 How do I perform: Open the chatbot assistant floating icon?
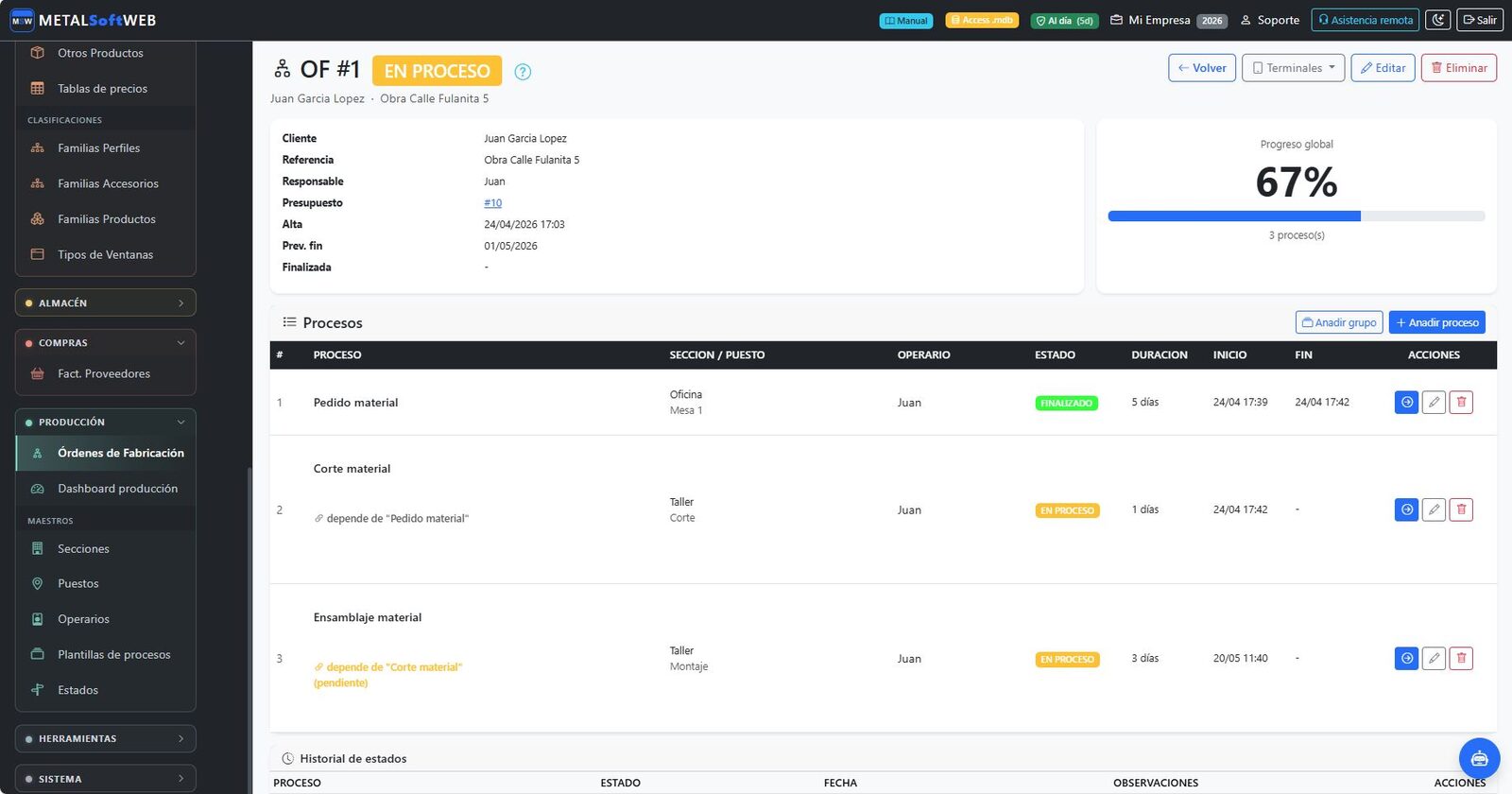click(x=1479, y=758)
